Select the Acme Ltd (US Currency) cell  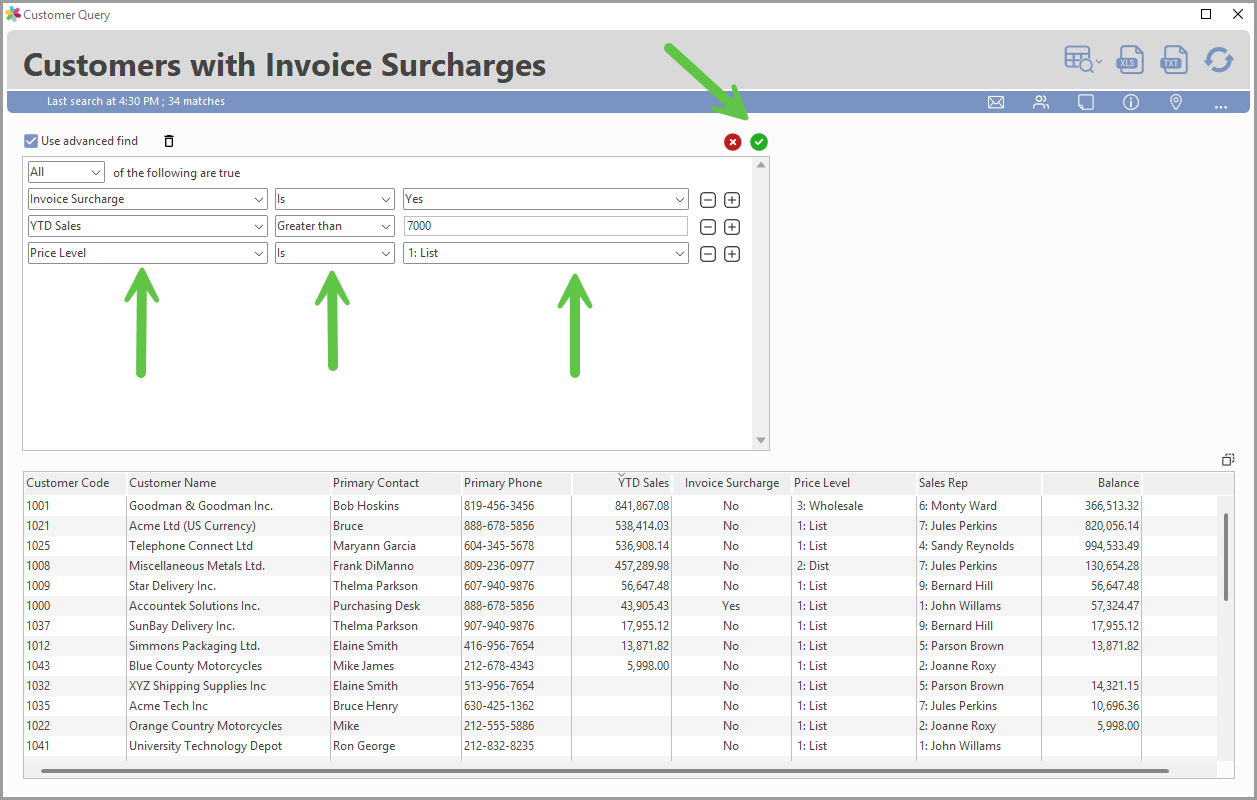pos(192,526)
